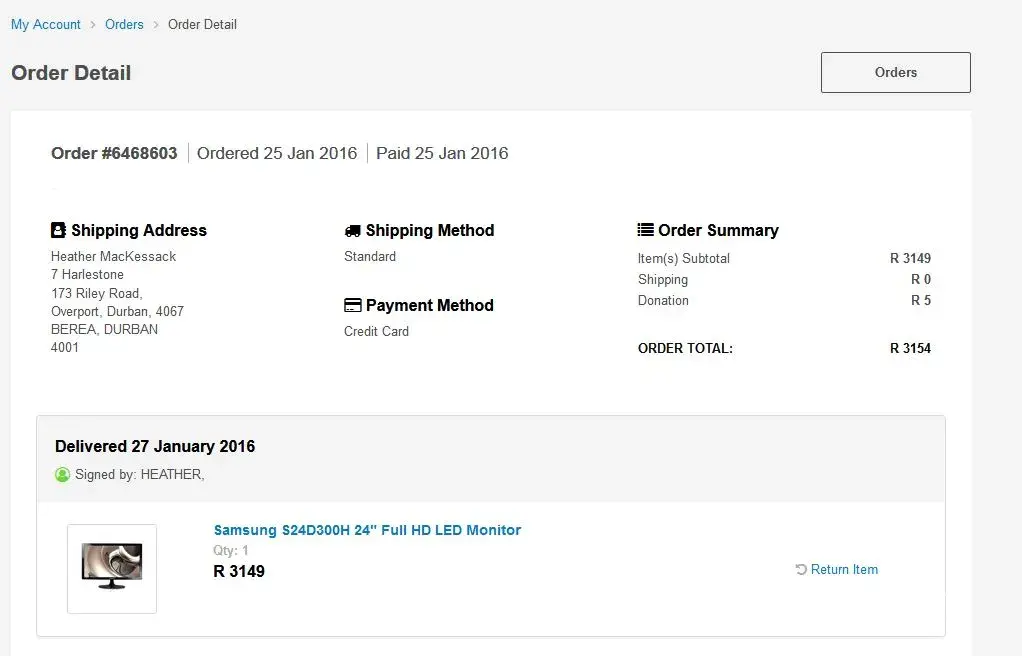1022x656 pixels.
Task: Click the green Signed by person icon
Action: click(62, 475)
